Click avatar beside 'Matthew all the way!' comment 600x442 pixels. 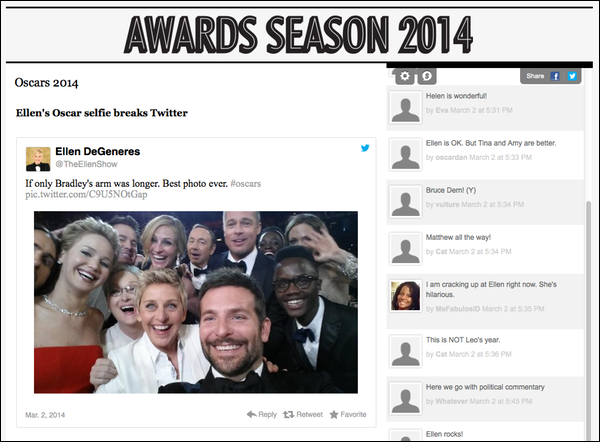(x=406, y=249)
